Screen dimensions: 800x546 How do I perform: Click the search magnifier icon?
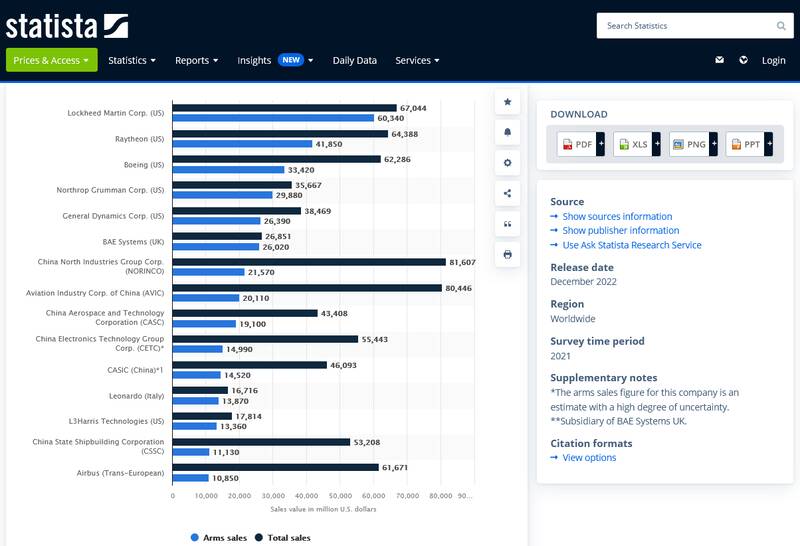[781, 26]
